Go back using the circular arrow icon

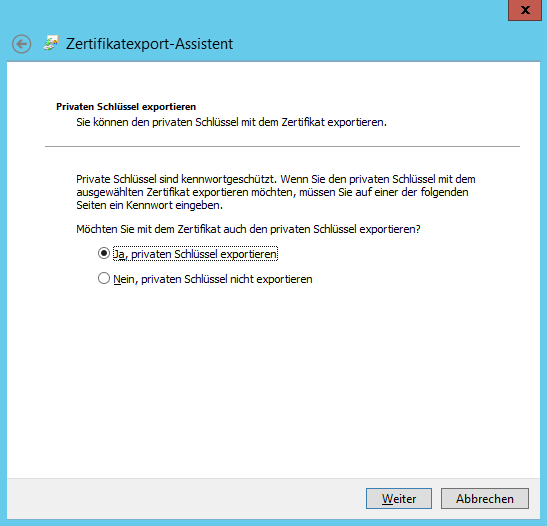point(21,44)
